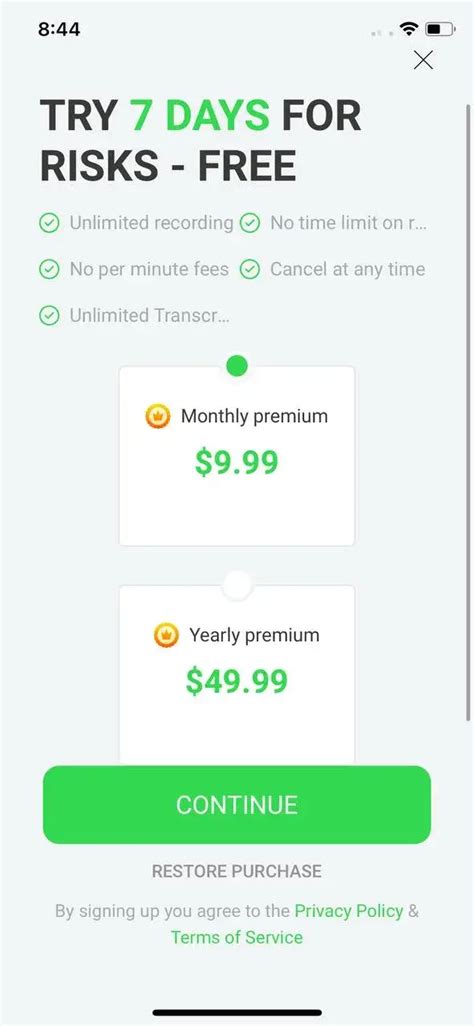Tap the checkmark icon beside No time limit
This screenshot has height=1026, width=474.
tap(249, 223)
